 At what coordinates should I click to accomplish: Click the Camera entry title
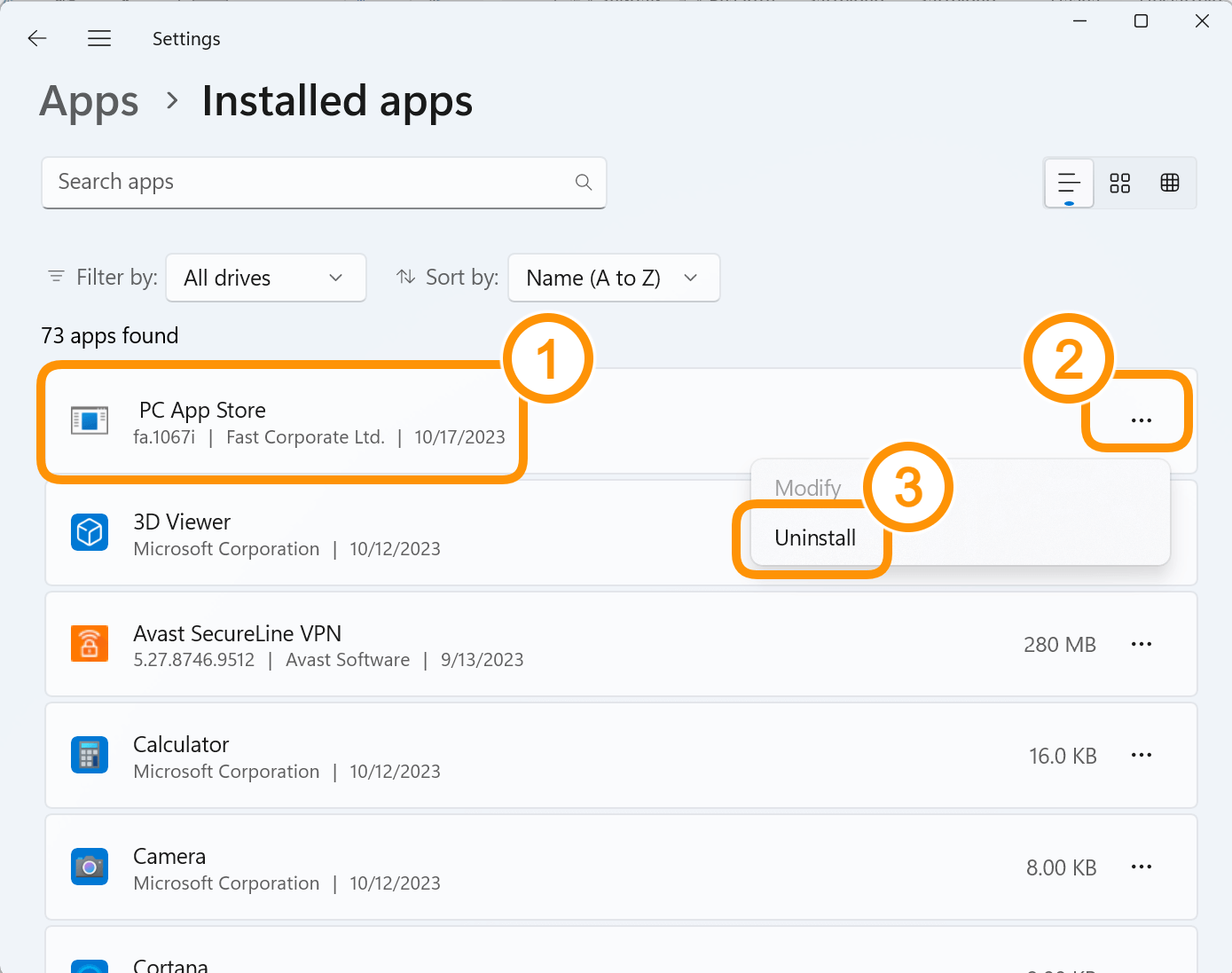click(169, 856)
